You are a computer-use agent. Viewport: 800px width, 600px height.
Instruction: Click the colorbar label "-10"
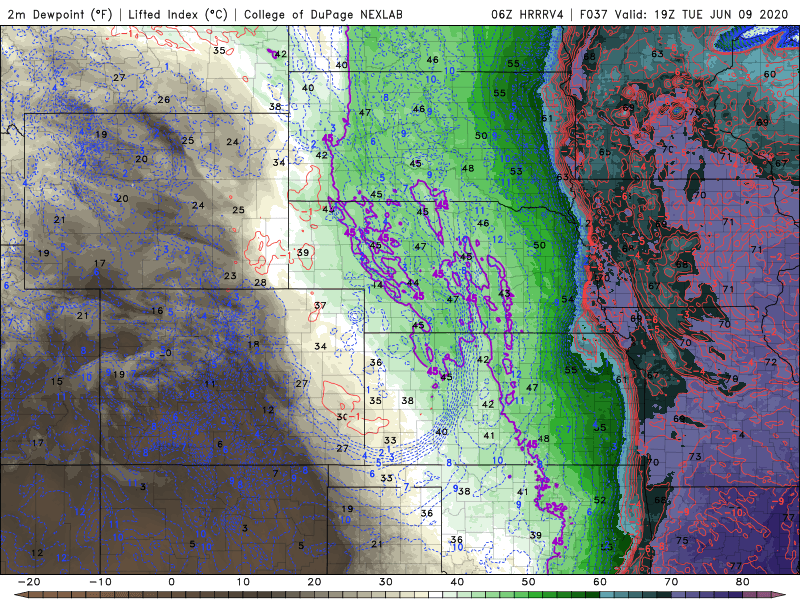click(x=100, y=582)
